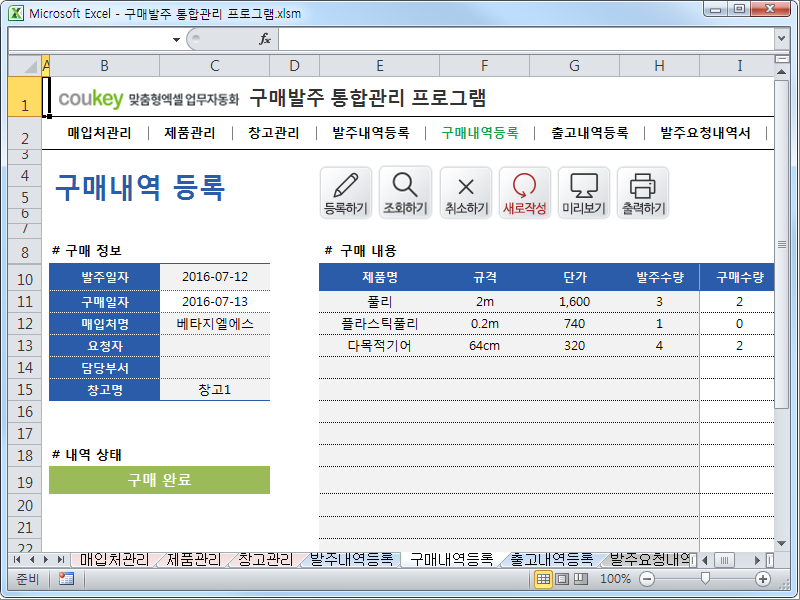Click the 미리보기 monitor icon button
The height and width of the screenshot is (600, 800).
(584, 193)
